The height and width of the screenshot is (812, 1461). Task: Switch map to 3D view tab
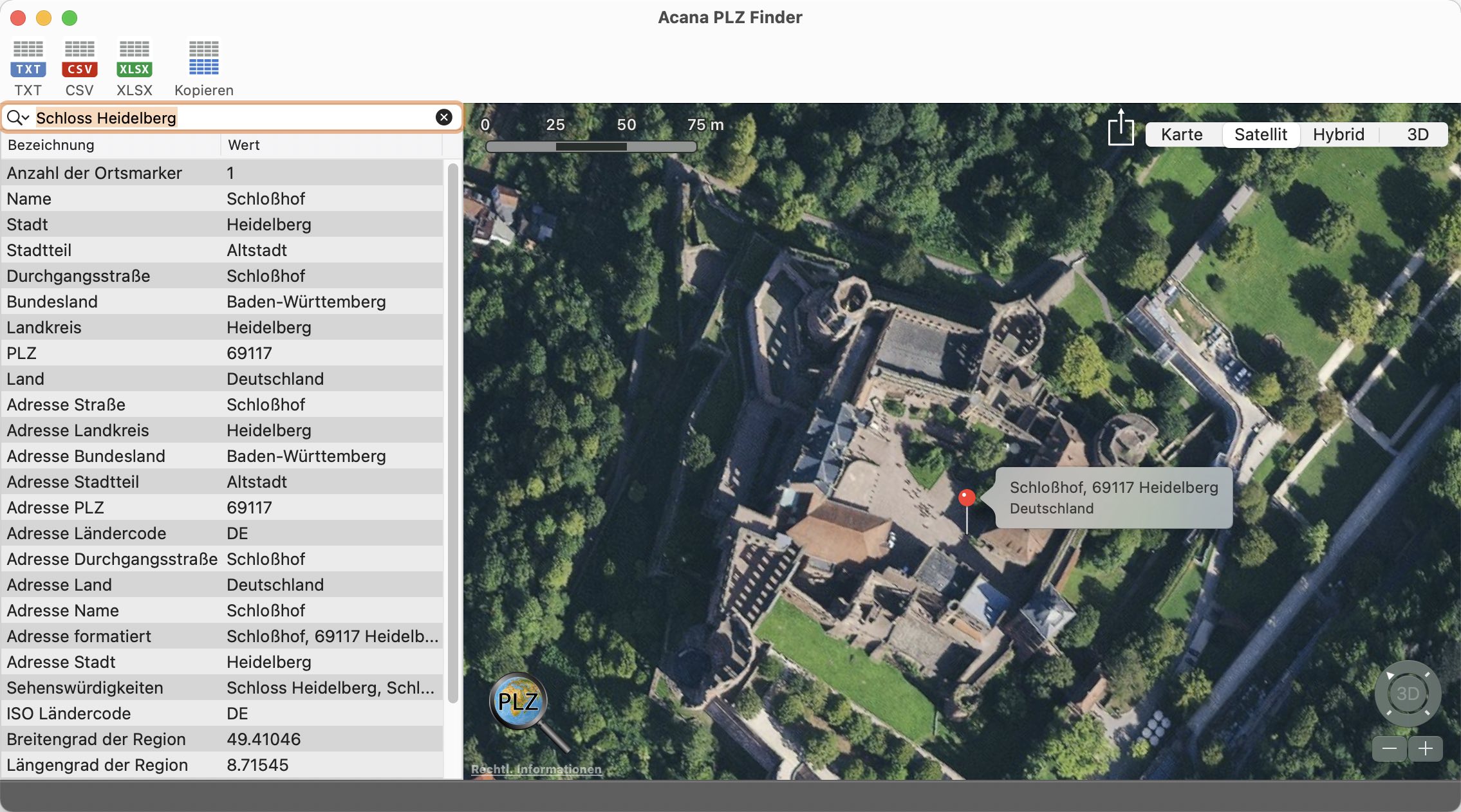(1417, 134)
